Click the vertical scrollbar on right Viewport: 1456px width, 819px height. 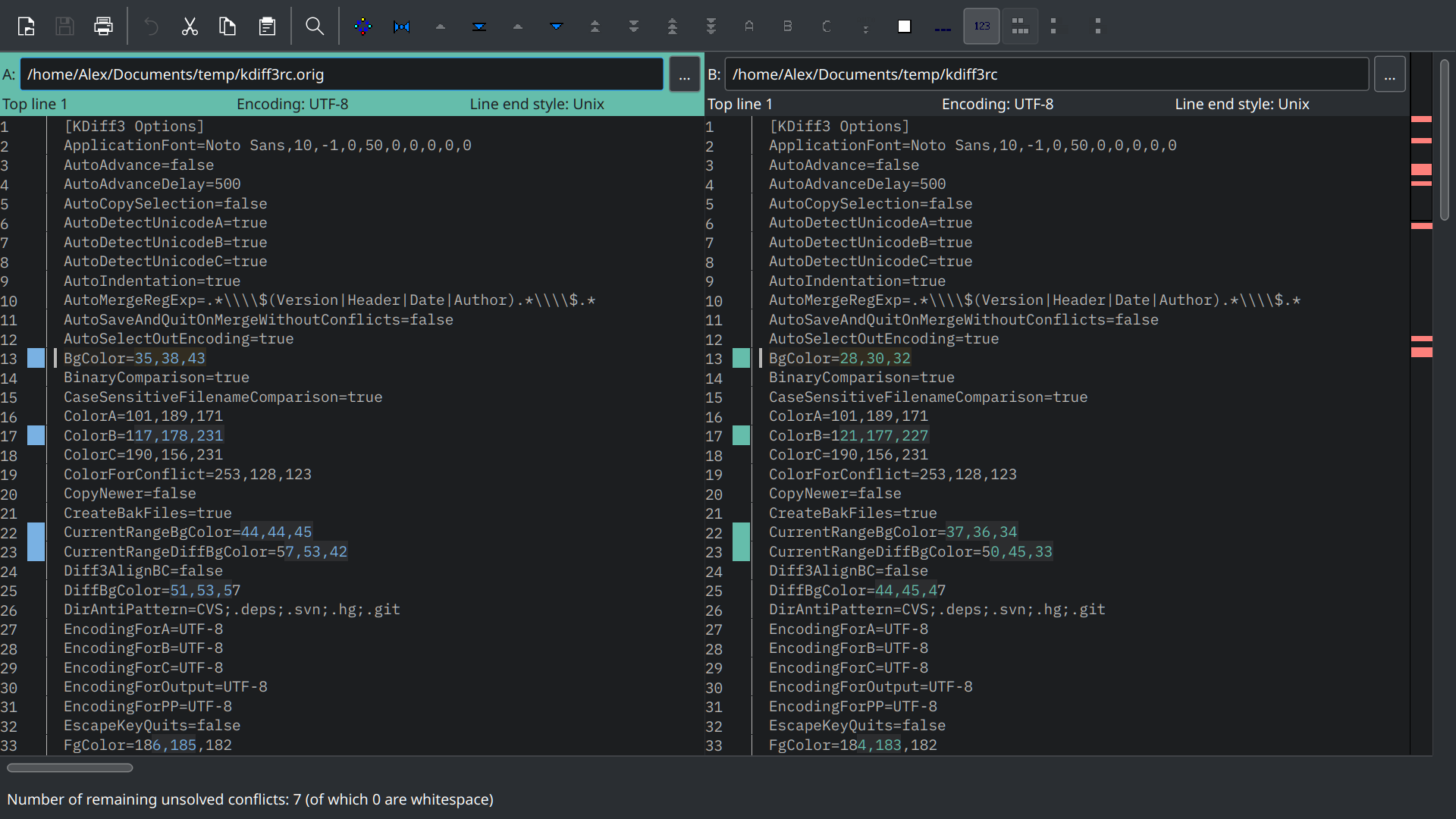[1445, 140]
